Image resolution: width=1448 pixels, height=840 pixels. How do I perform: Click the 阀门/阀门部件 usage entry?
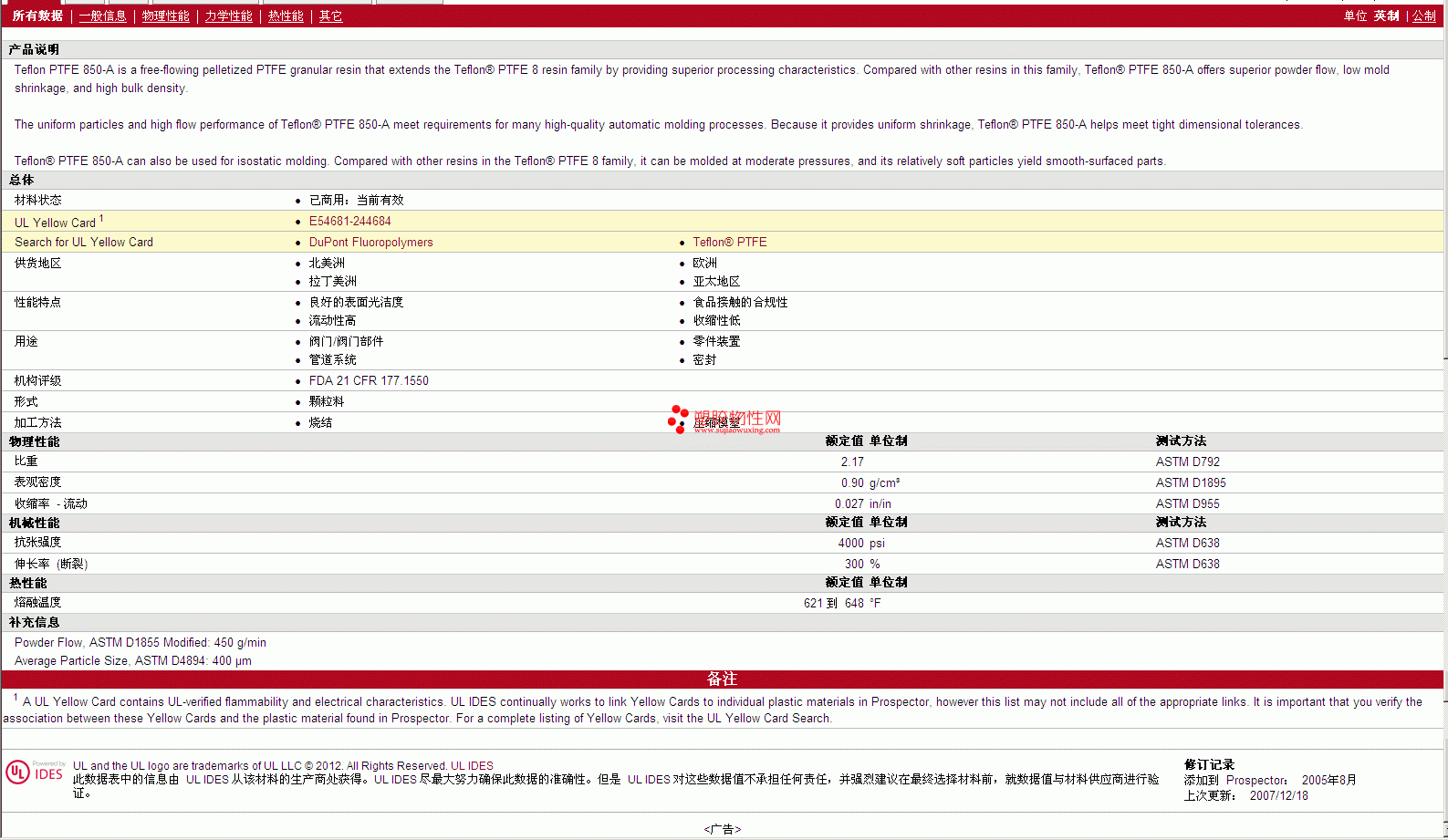point(346,341)
